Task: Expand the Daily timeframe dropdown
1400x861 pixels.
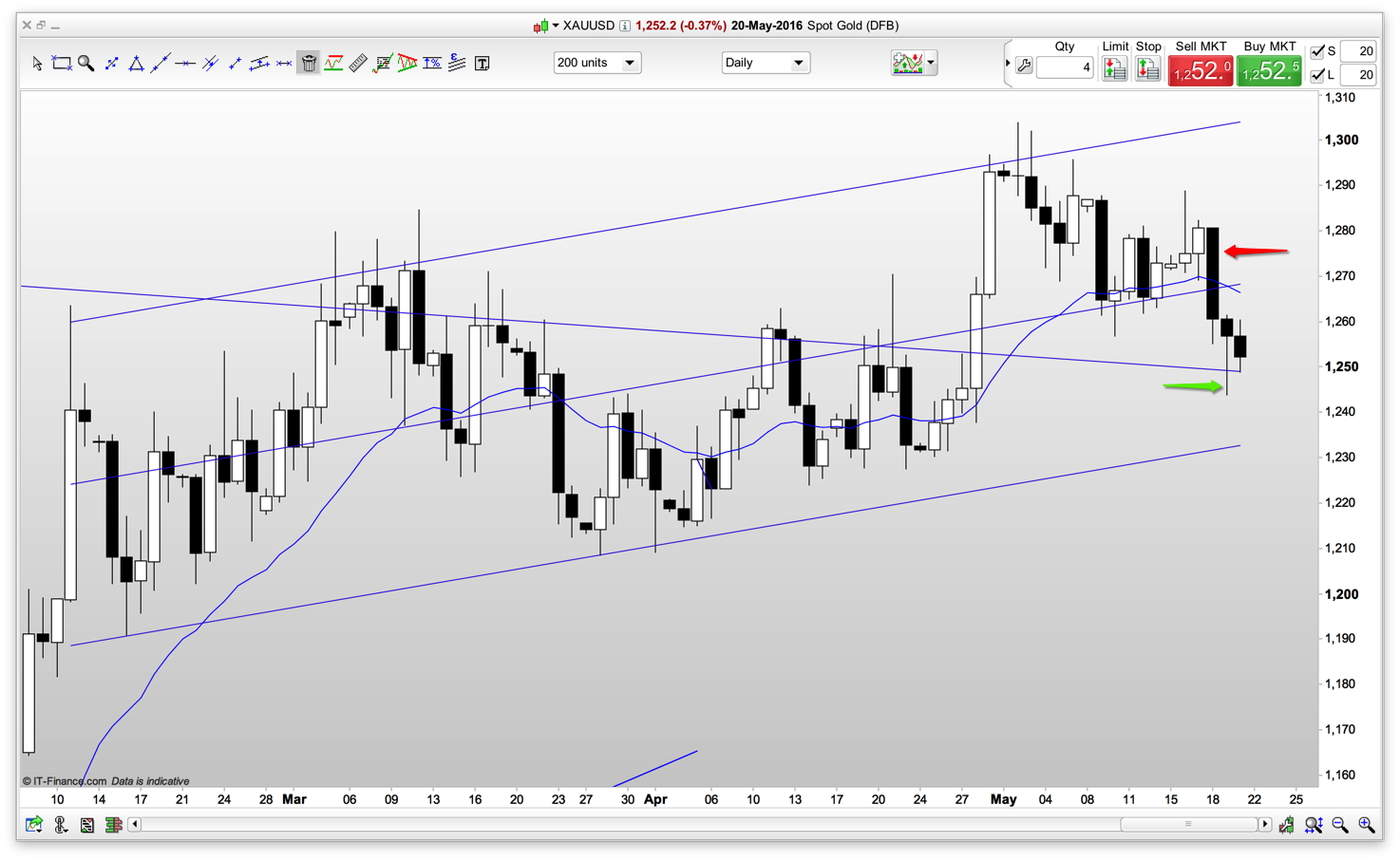Action: tap(765, 63)
